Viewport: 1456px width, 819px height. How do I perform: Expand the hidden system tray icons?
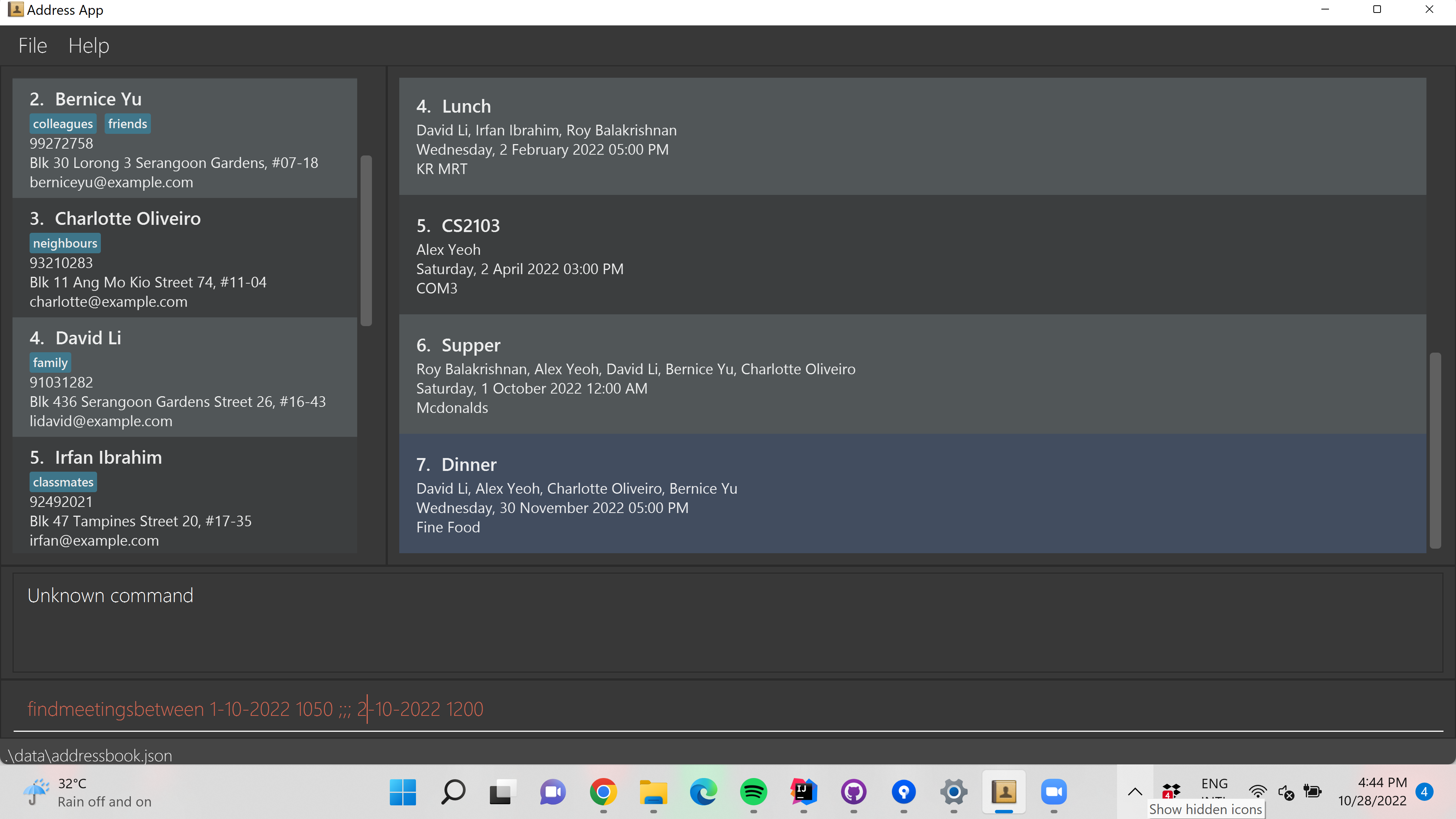1135,792
